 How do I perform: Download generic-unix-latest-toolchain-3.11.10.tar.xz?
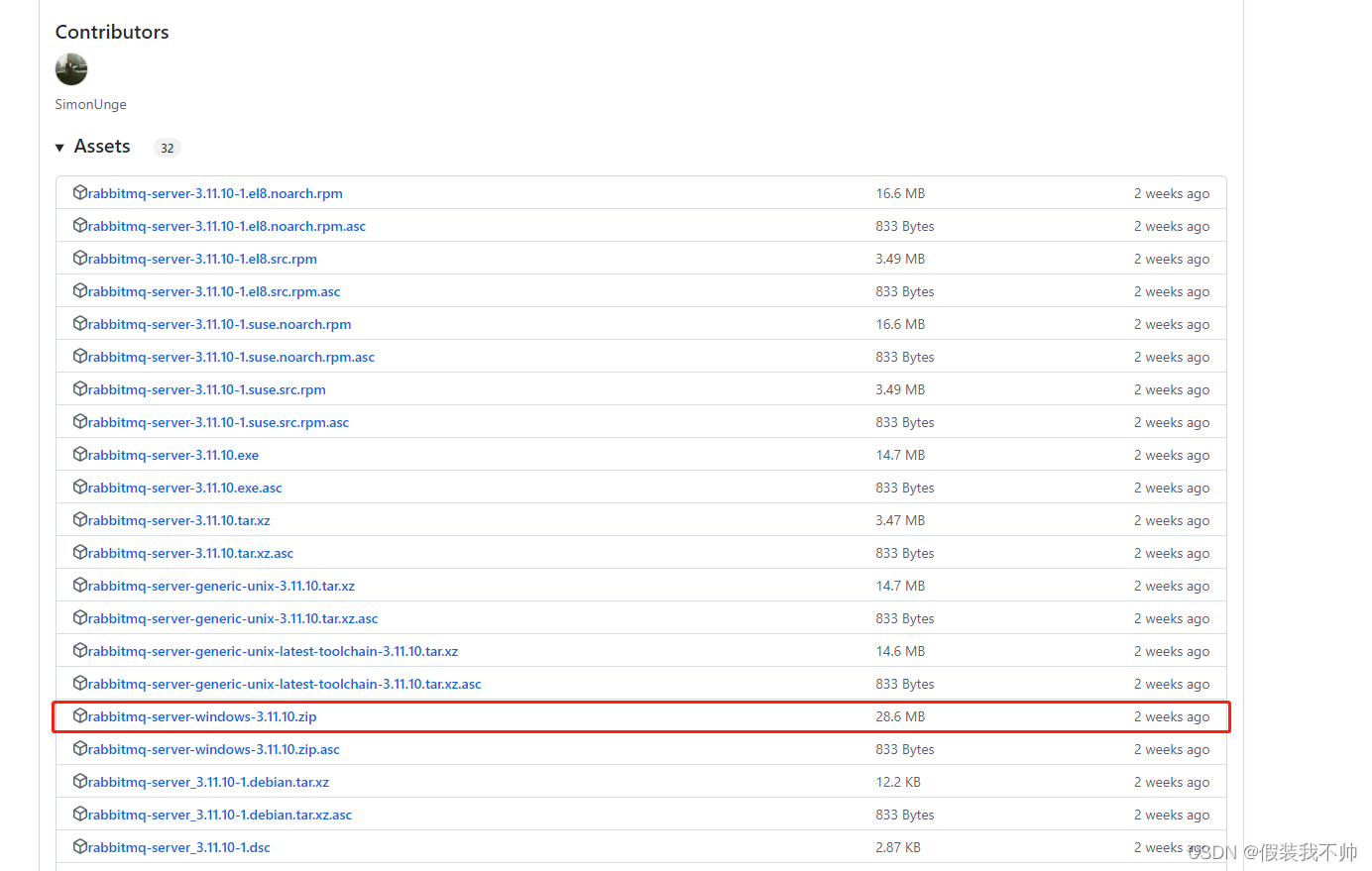(x=273, y=651)
